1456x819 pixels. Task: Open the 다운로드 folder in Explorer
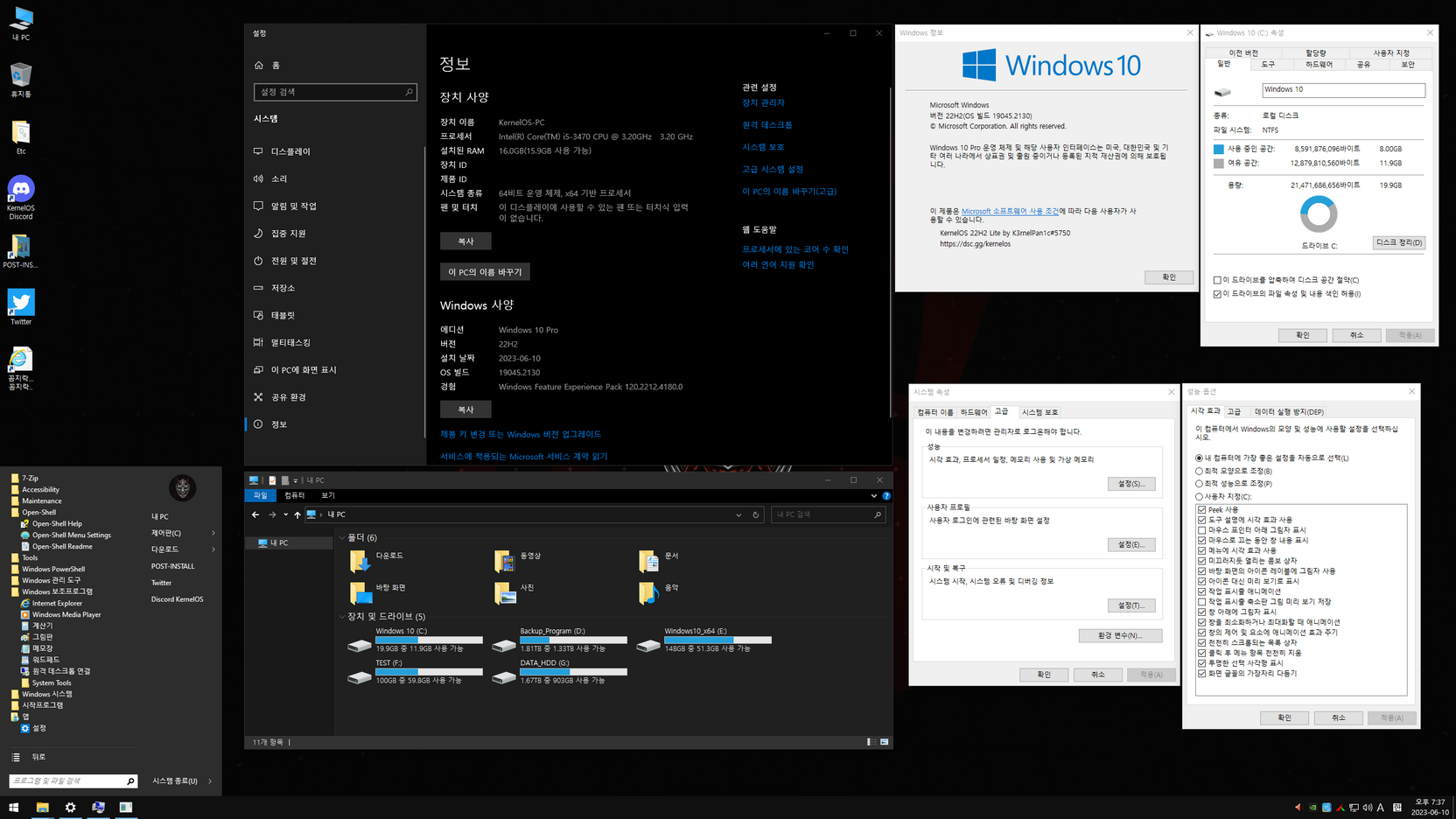378,560
